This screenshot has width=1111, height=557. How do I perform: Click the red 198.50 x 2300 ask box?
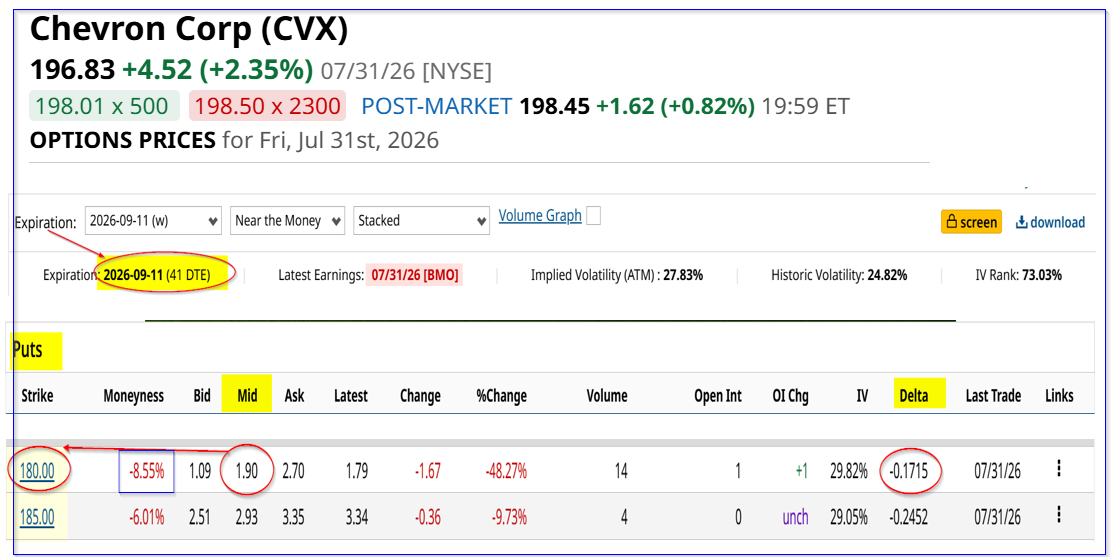(267, 106)
